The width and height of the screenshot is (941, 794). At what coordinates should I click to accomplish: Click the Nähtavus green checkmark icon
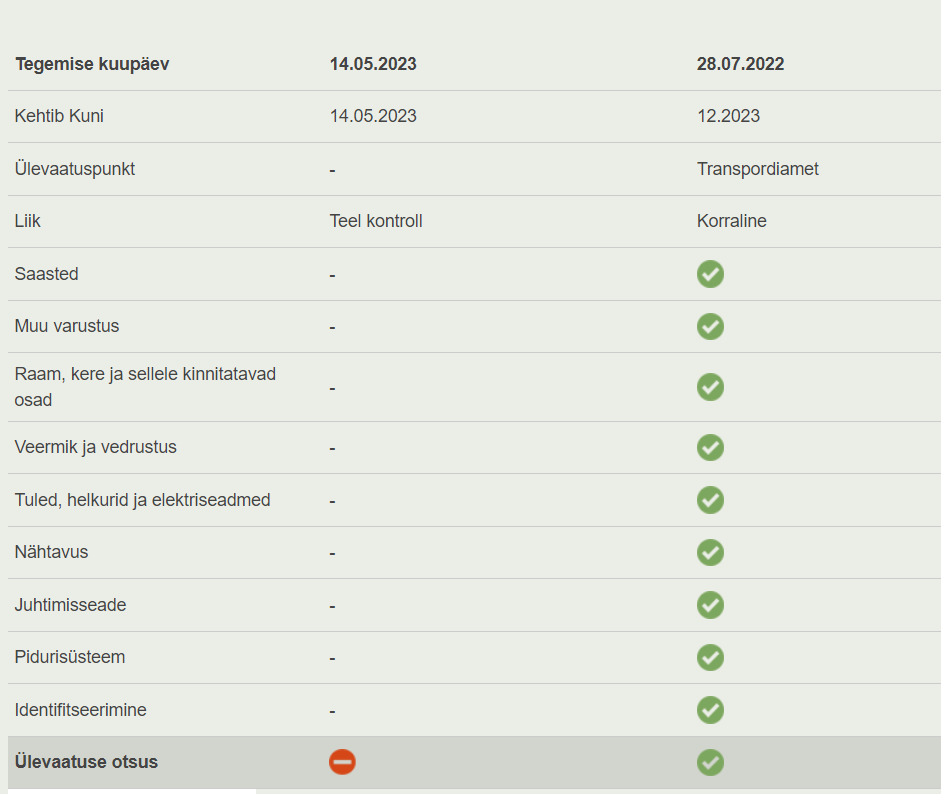[x=710, y=552]
